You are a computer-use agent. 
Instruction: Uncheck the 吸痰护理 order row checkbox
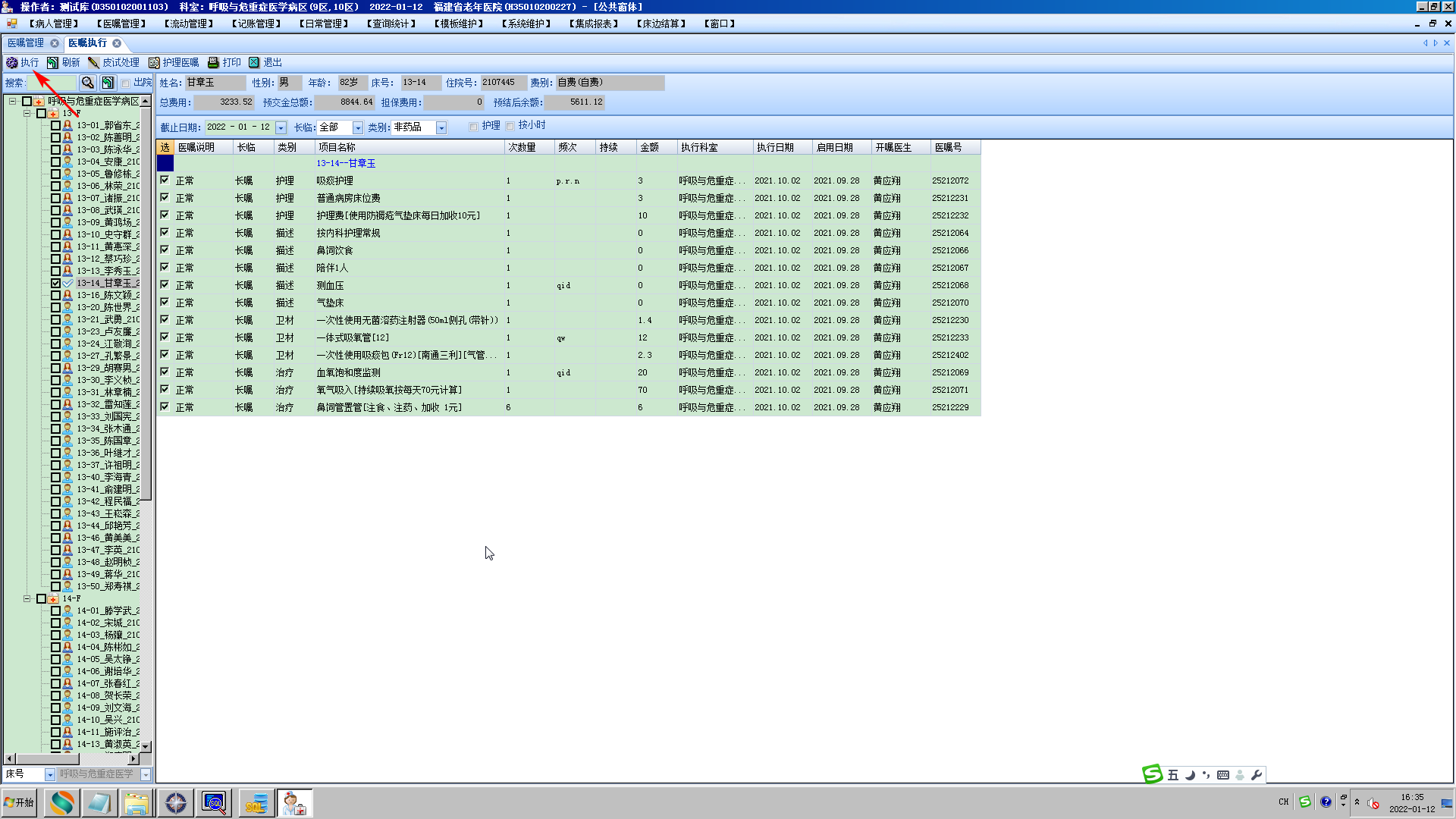point(165,180)
